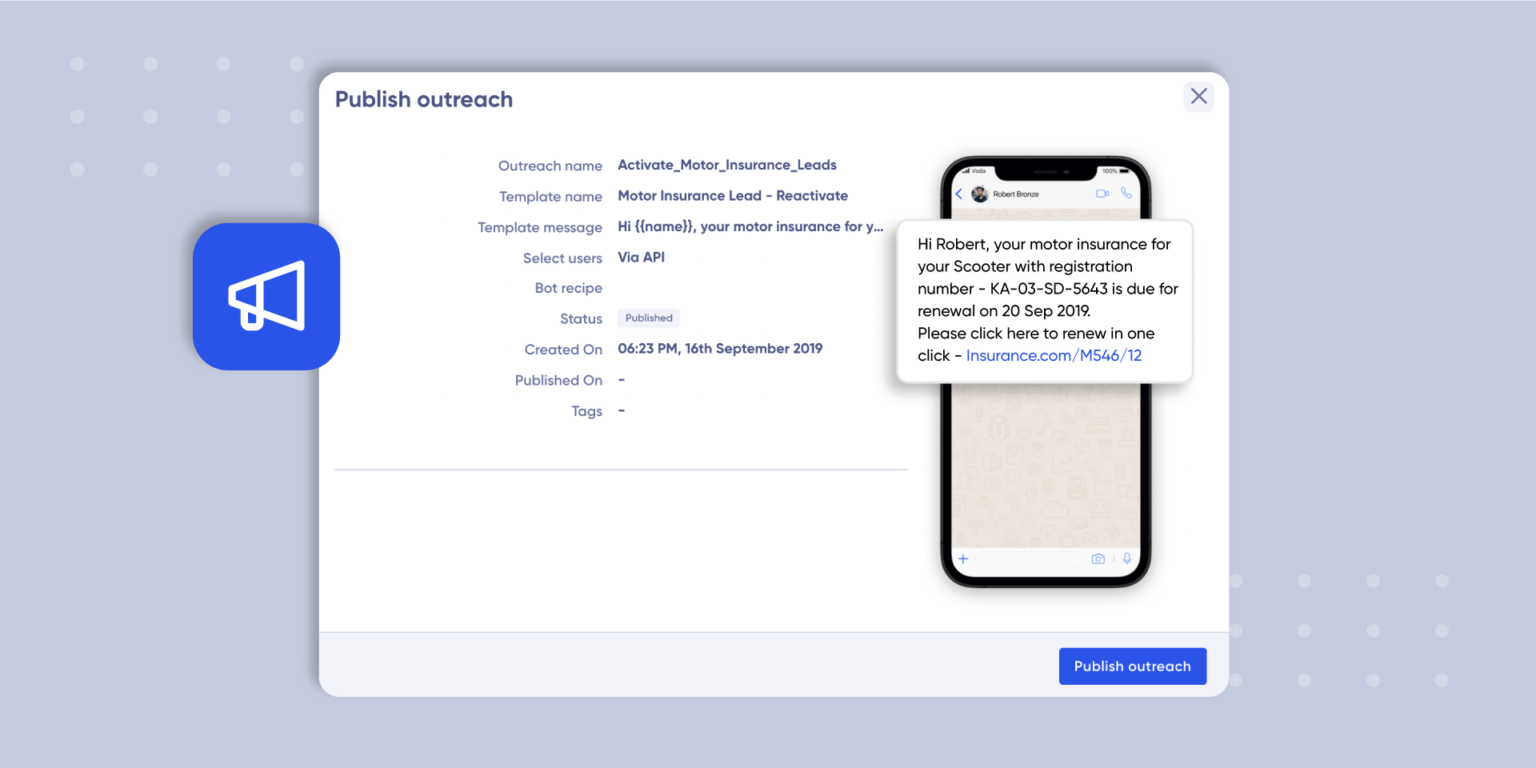Expand the truncated template message text
The image size is (1536, 768).
(x=750, y=227)
